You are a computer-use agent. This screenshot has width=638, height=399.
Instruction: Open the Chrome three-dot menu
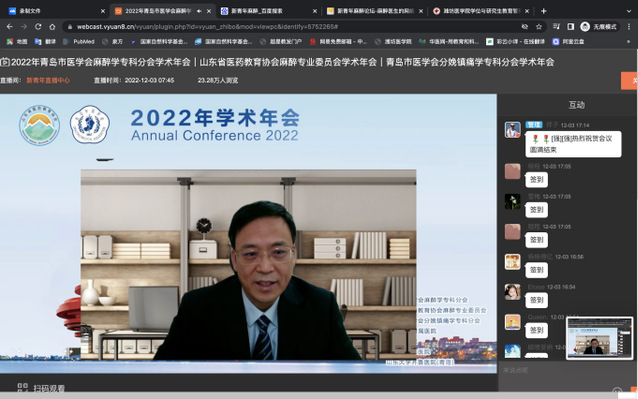(629, 26)
